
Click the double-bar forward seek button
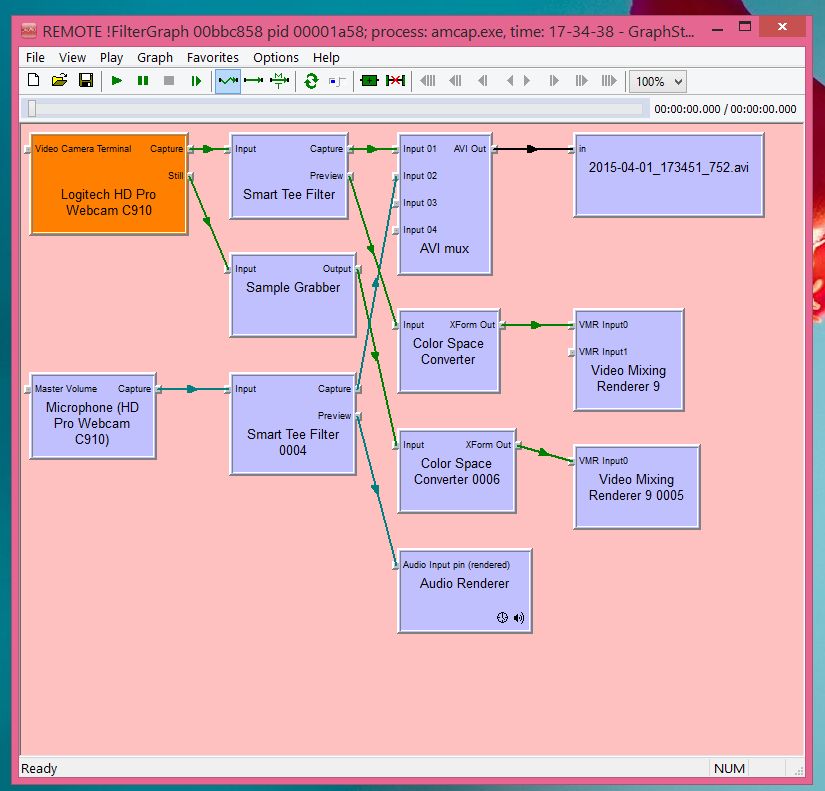pyautogui.click(x=581, y=81)
